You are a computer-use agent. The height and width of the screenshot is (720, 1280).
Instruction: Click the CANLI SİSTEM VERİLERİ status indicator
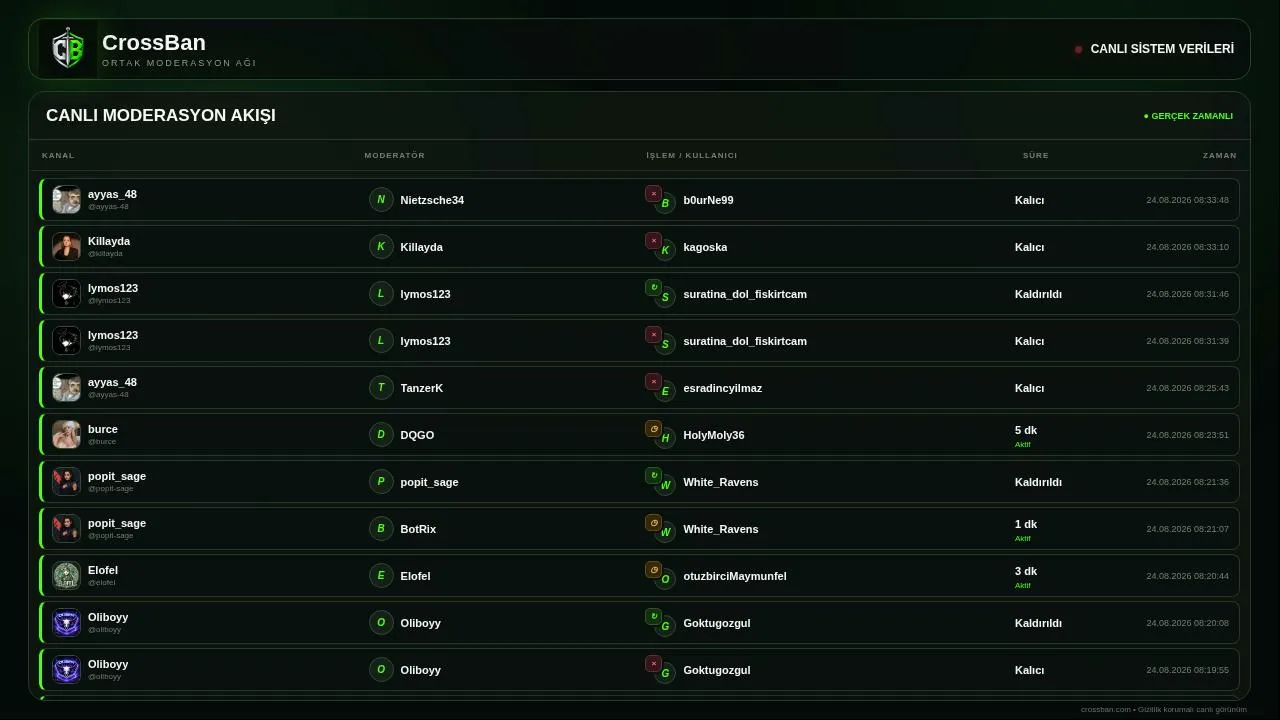(x=1154, y=49)
